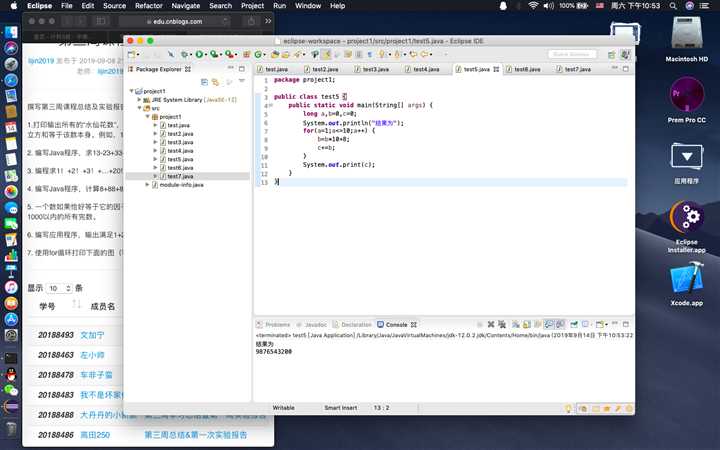Change 显示 10 条 stepper in browser
Viewport: 720px width, 450px height.
[x=59, y=288]
